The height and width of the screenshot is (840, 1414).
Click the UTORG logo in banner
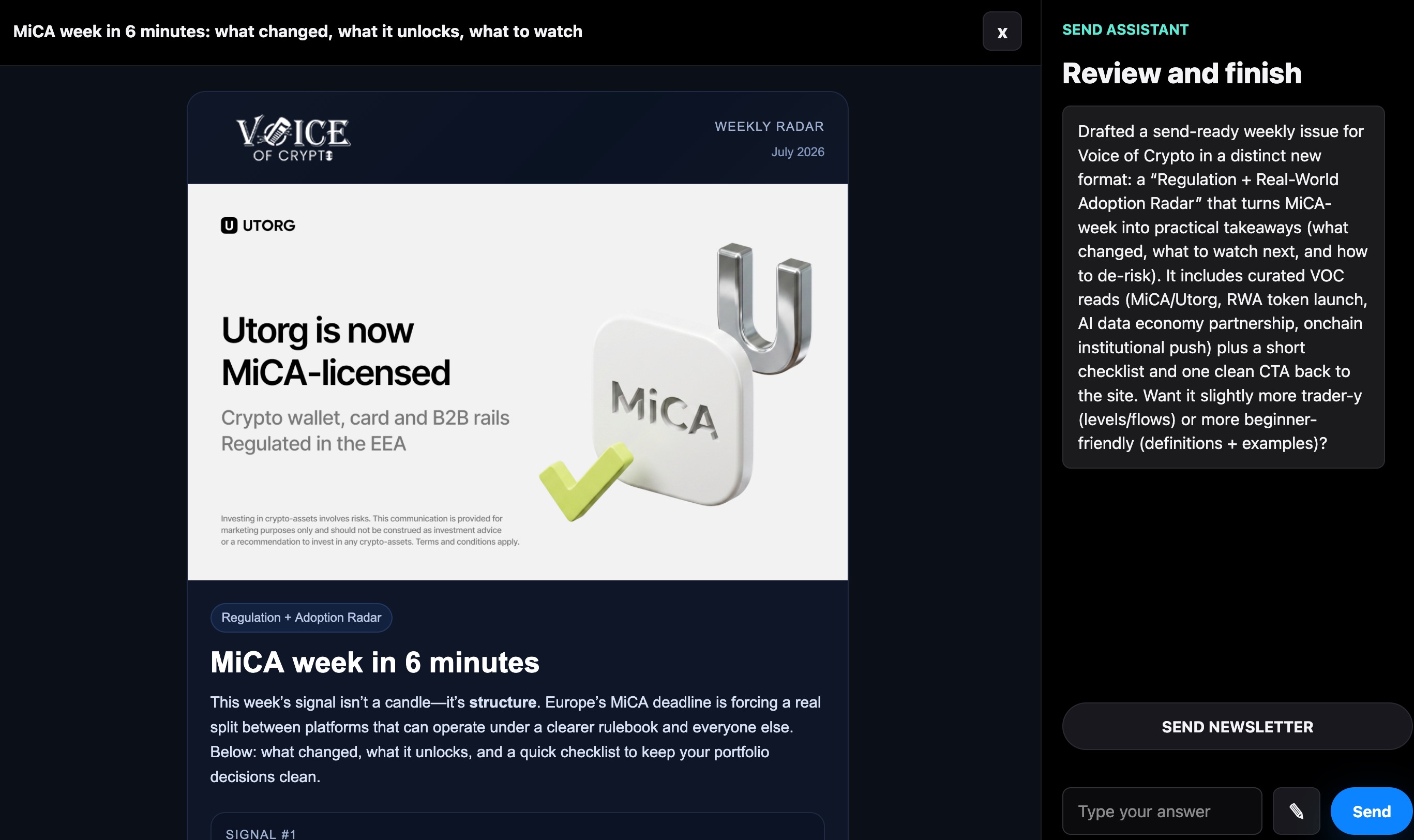[x=258, y=226]
